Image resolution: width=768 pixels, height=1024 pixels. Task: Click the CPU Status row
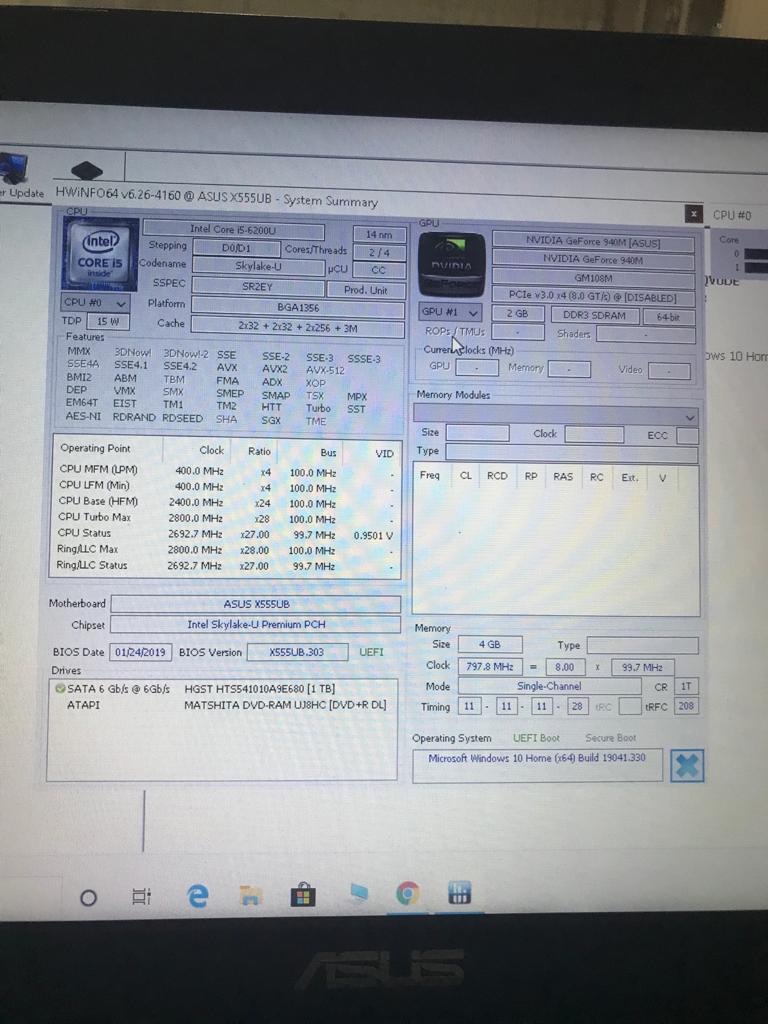click(x=226, y=534)
